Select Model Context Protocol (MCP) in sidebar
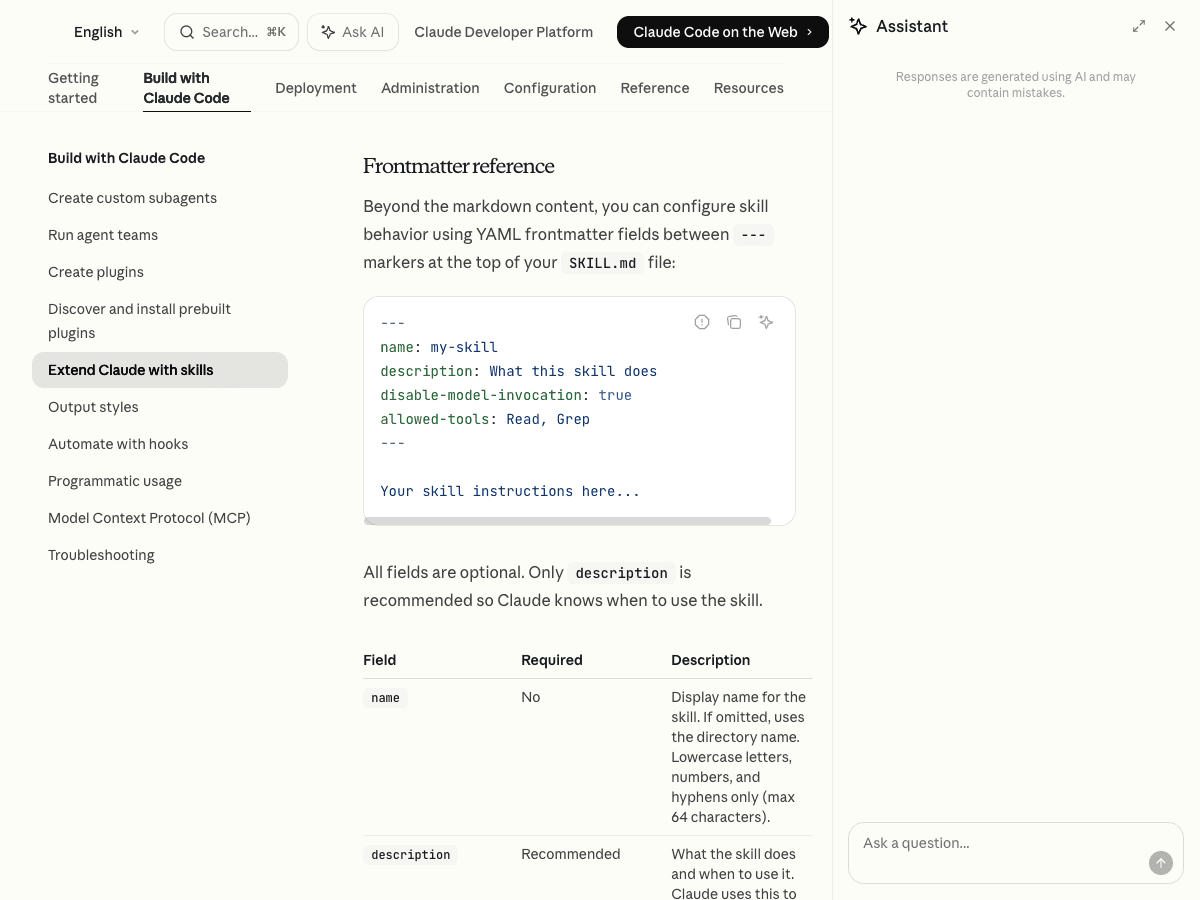 click(x=149, y=518)
